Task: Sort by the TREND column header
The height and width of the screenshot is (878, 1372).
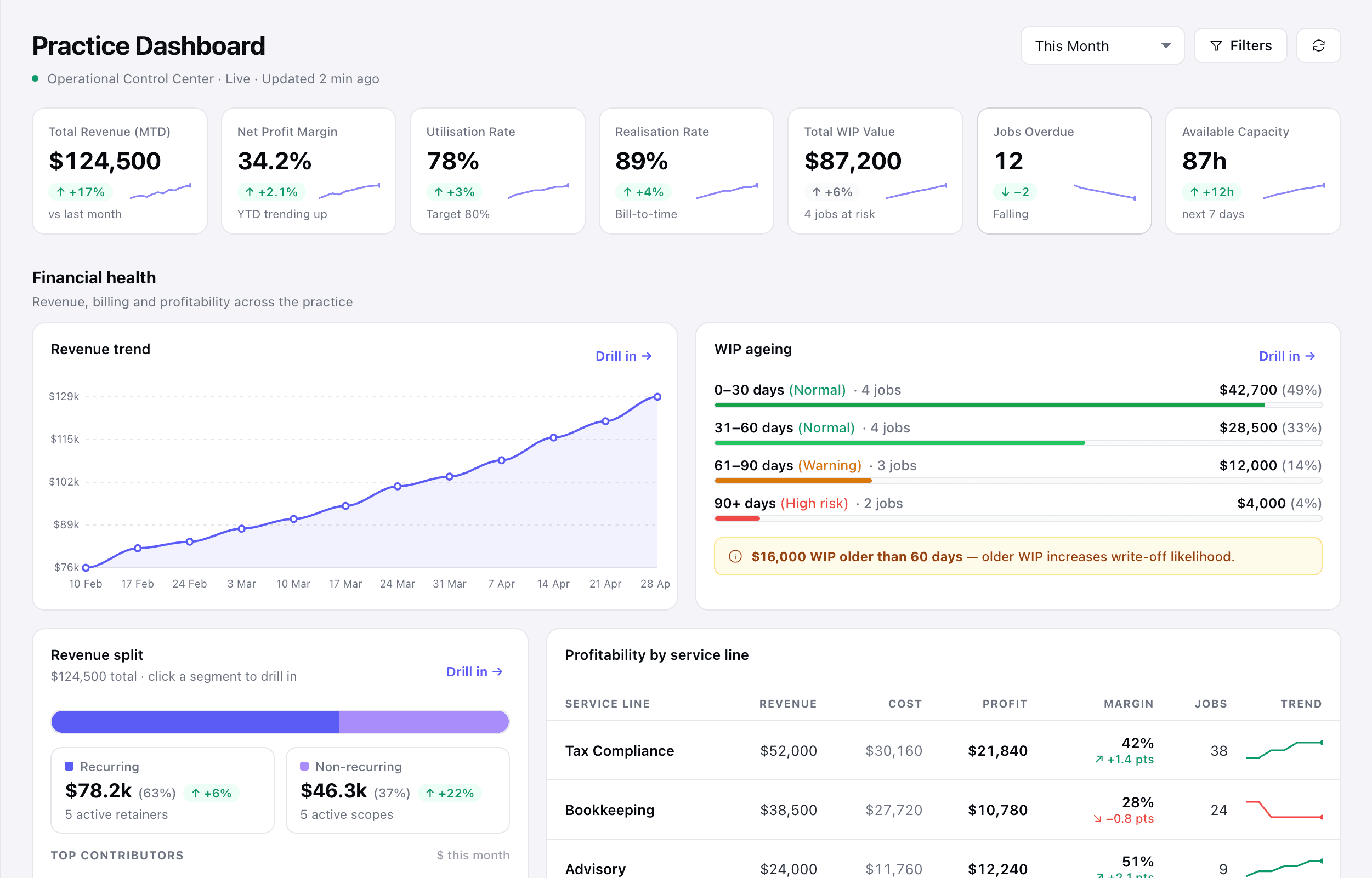Action: click(1301, 704)
